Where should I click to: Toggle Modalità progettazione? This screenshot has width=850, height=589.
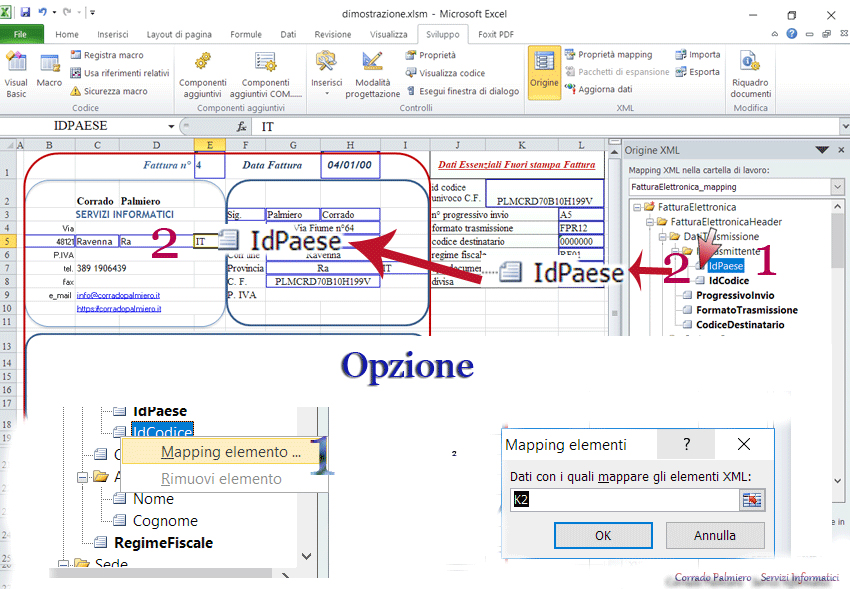pos(372,74)
